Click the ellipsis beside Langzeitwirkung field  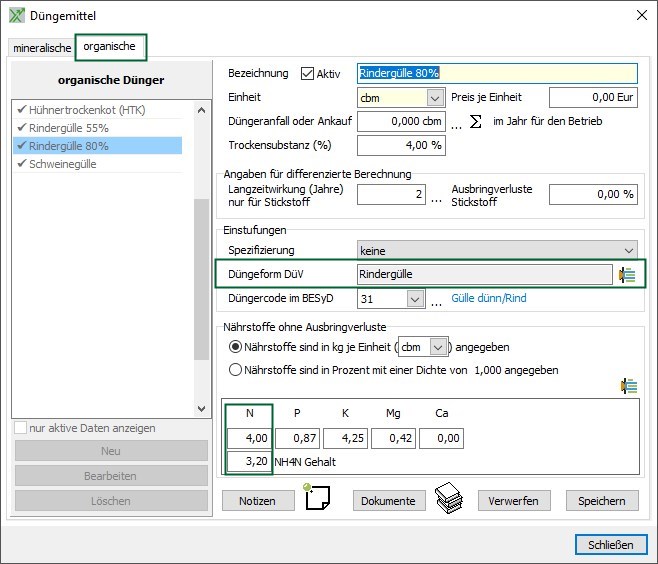(436, 196)
